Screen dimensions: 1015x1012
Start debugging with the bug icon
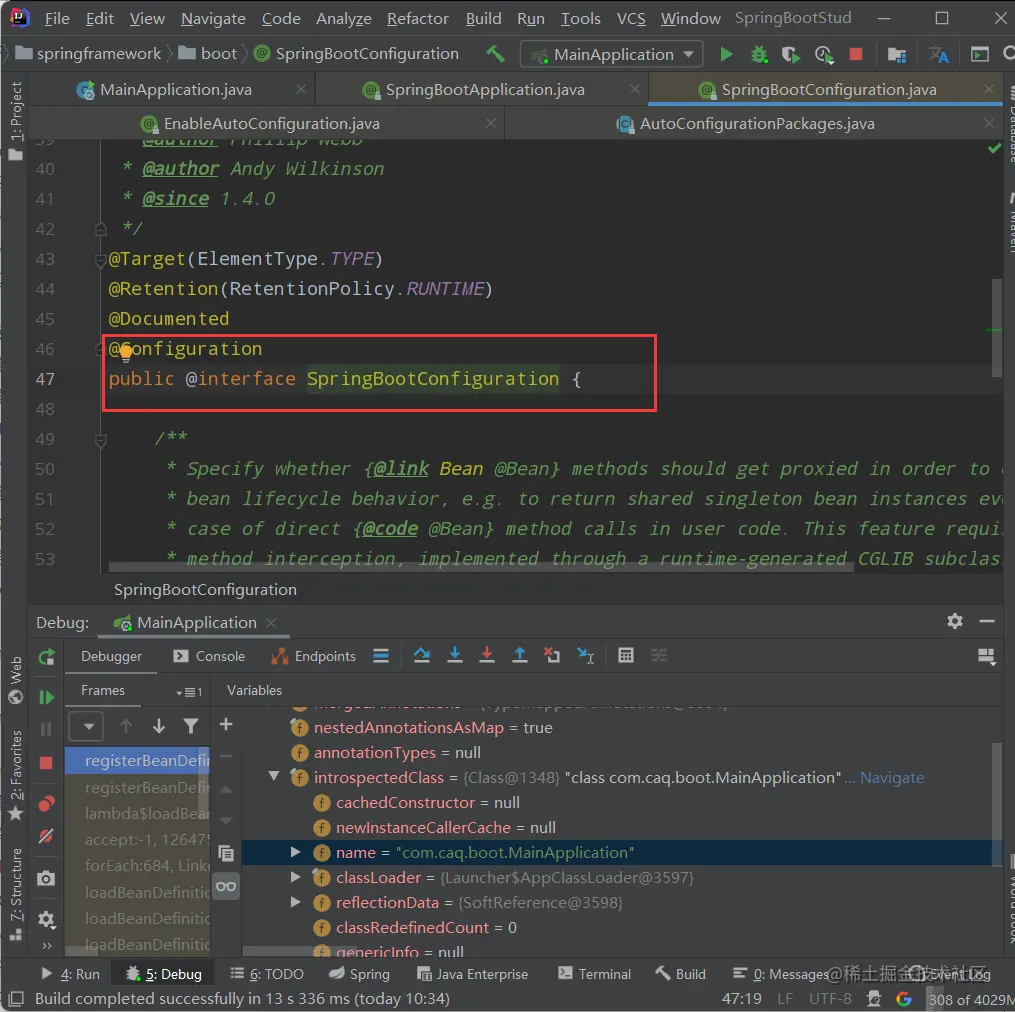click(759, 54)
